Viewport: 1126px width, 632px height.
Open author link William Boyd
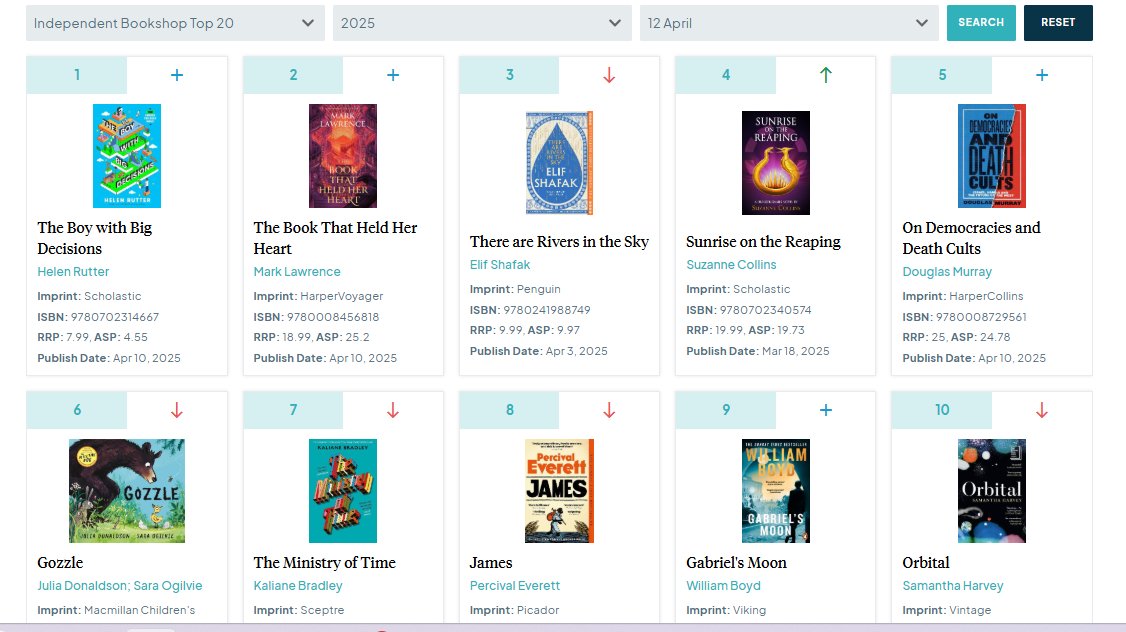click(x=723, y=585)
